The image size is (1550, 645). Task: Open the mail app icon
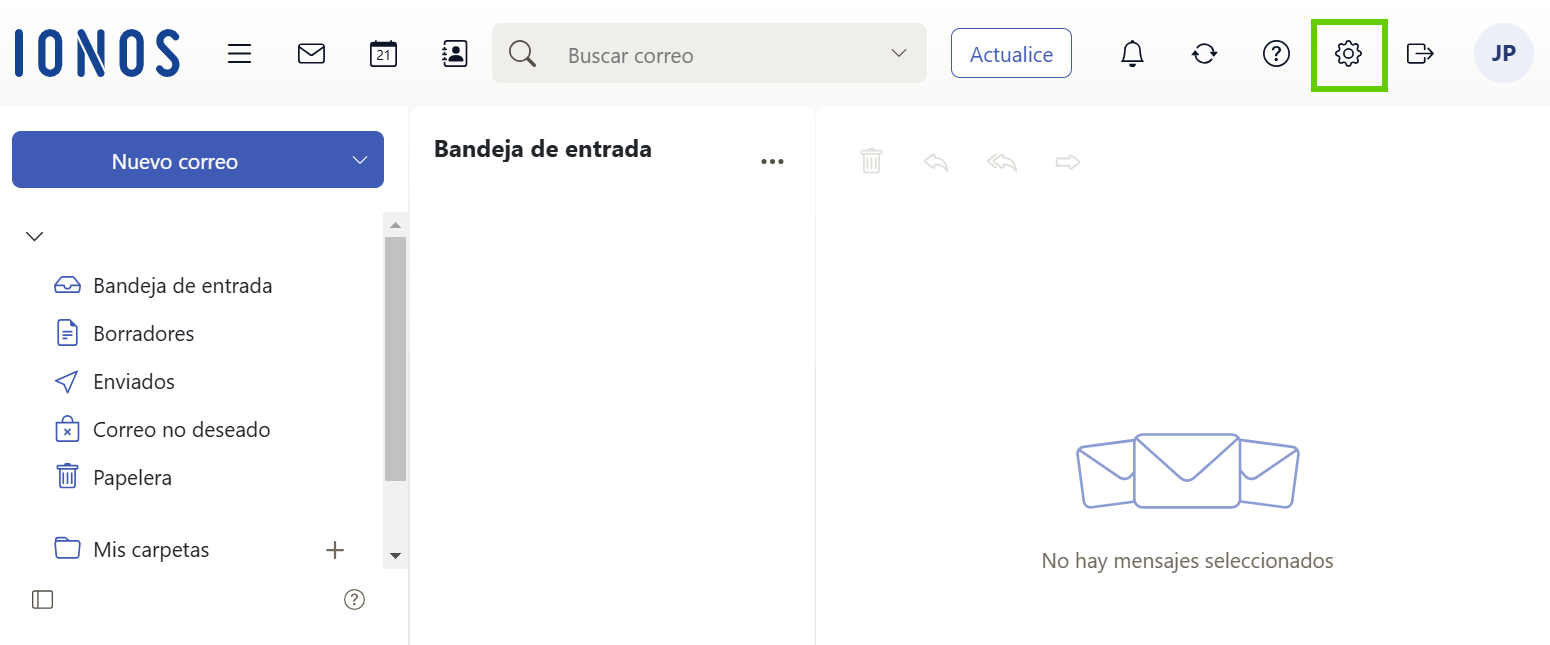pos(311,54)
